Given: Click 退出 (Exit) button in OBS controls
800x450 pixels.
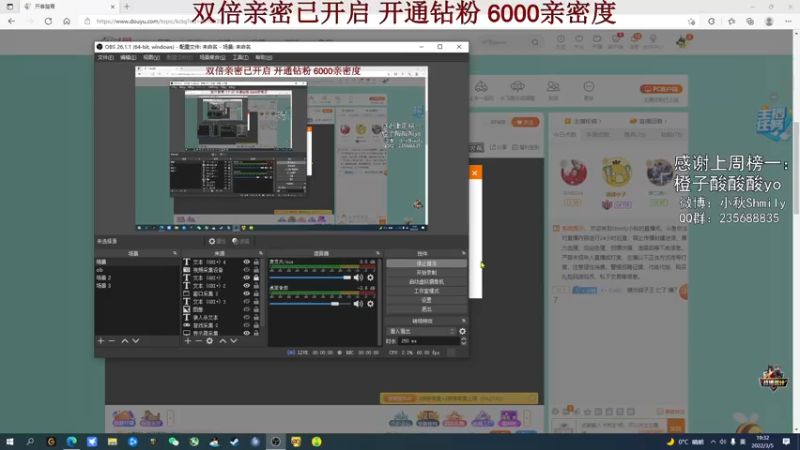Looking at the screenshot, I should click(x=427, y=309).
